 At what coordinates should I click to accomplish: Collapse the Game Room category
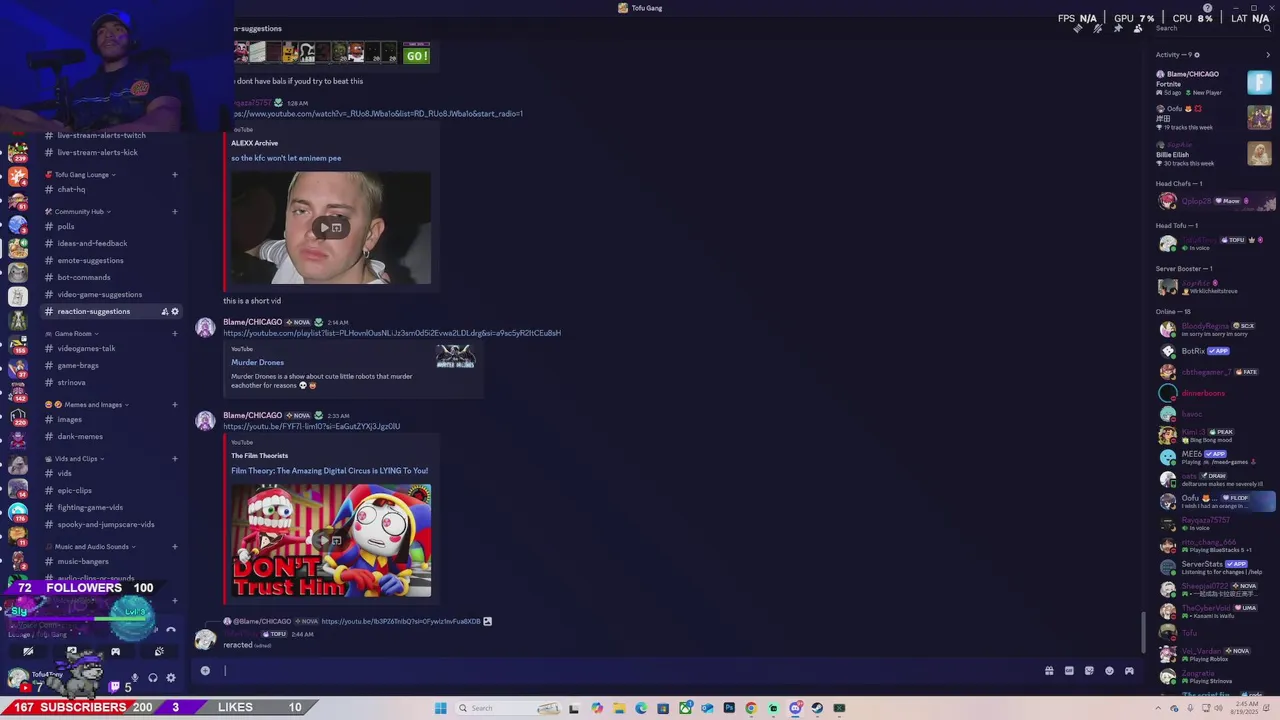[75, 334]
